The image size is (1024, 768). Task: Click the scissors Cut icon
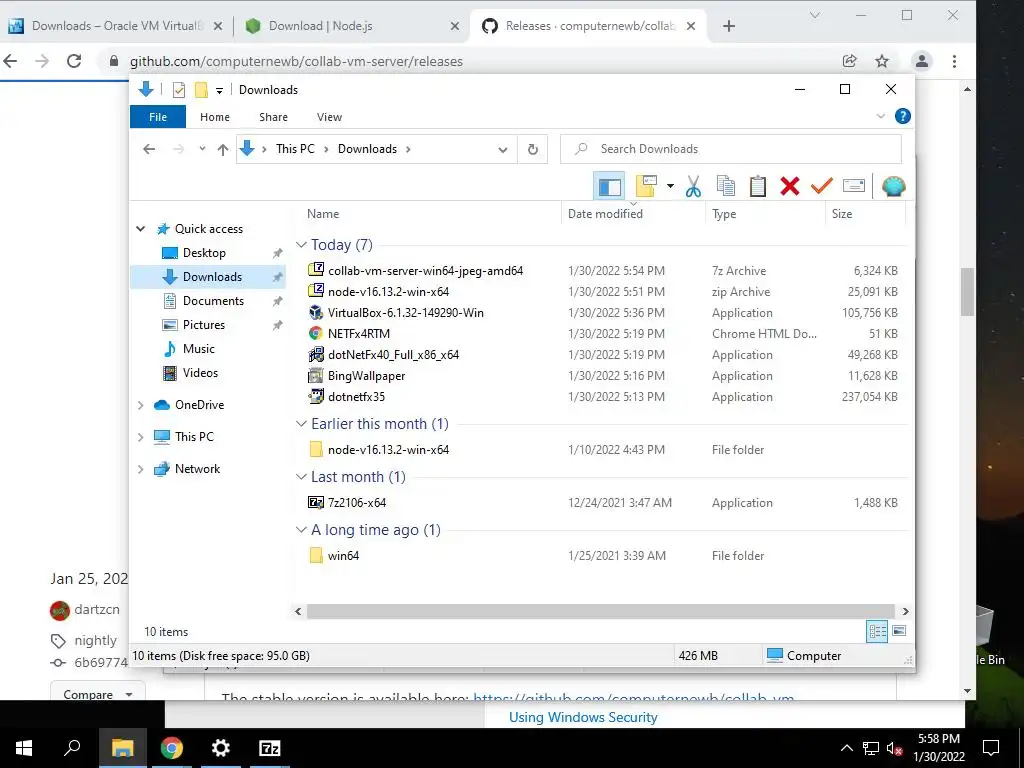click(693, 187)
